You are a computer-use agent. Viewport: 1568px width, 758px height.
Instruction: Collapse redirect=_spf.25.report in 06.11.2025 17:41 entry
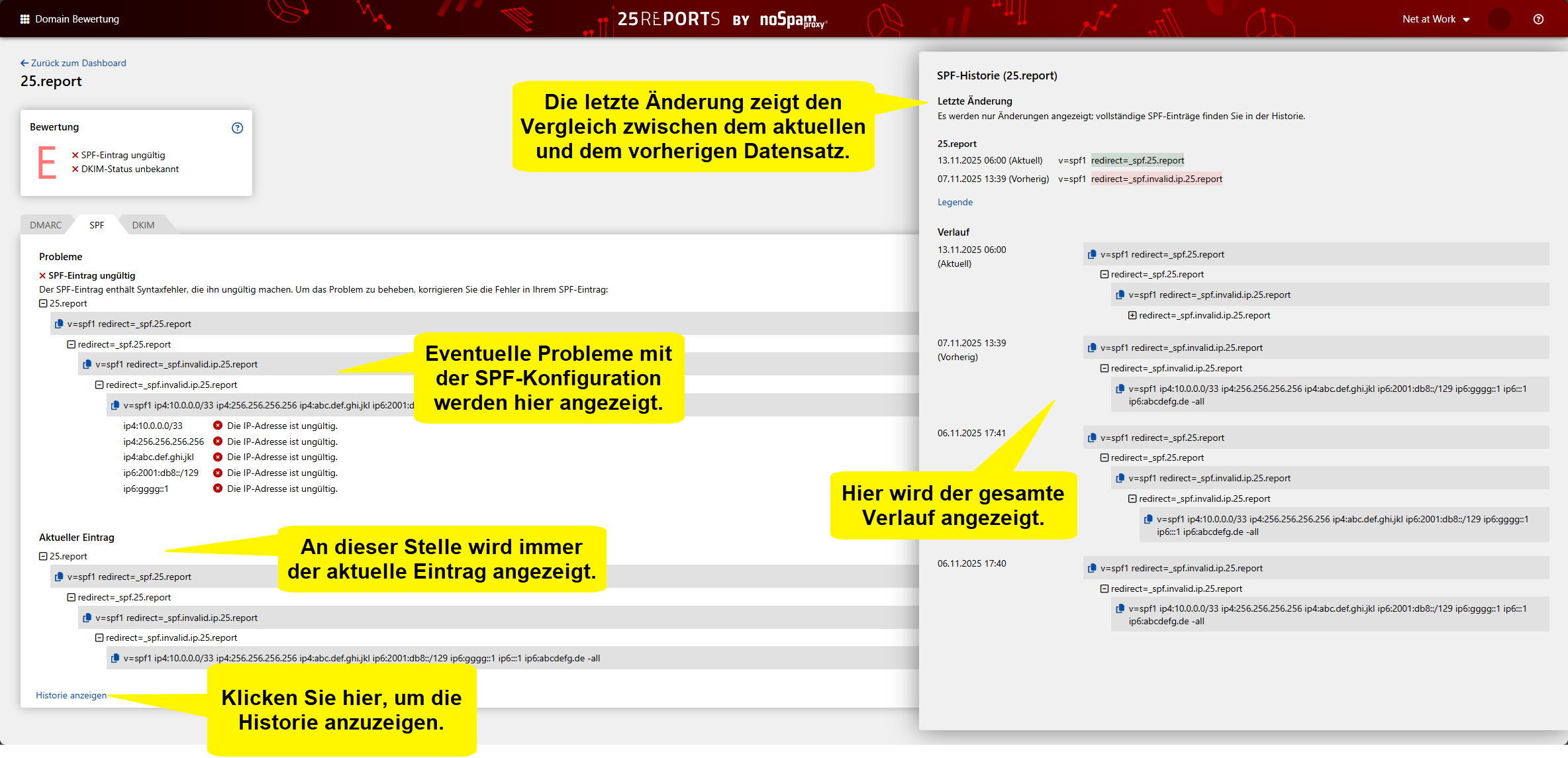point(1104,457)
